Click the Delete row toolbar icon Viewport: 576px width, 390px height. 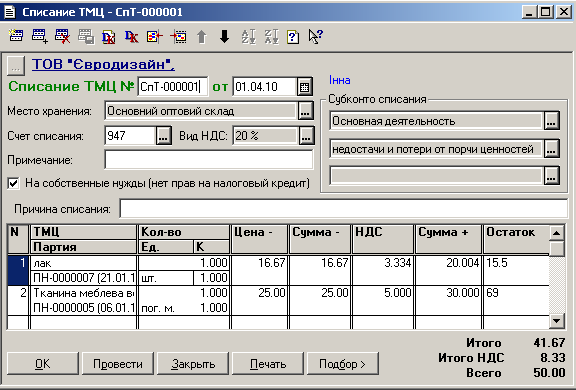pyautogui.click(x=62, y=36)
